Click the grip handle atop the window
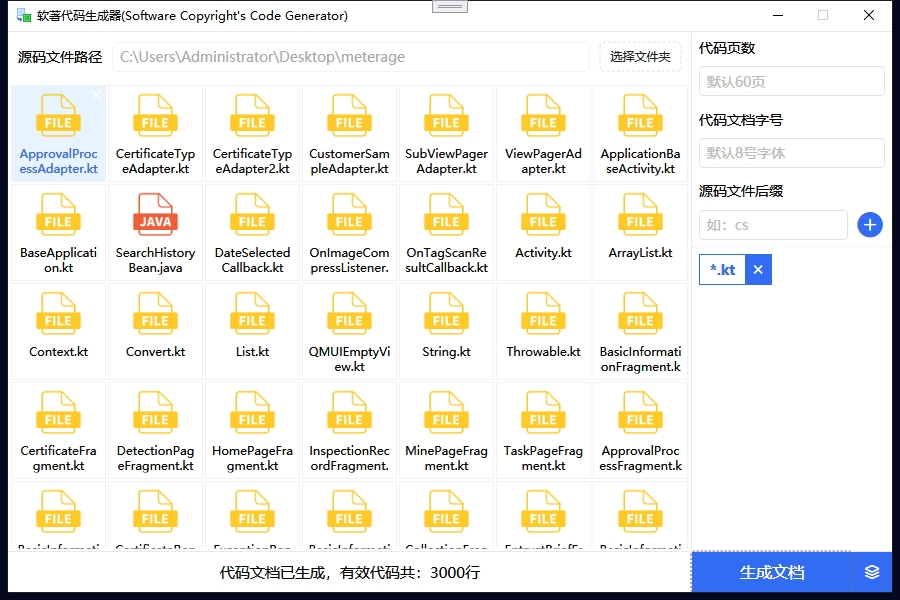This screenshot has width=900, height=600. coord(449,7)
